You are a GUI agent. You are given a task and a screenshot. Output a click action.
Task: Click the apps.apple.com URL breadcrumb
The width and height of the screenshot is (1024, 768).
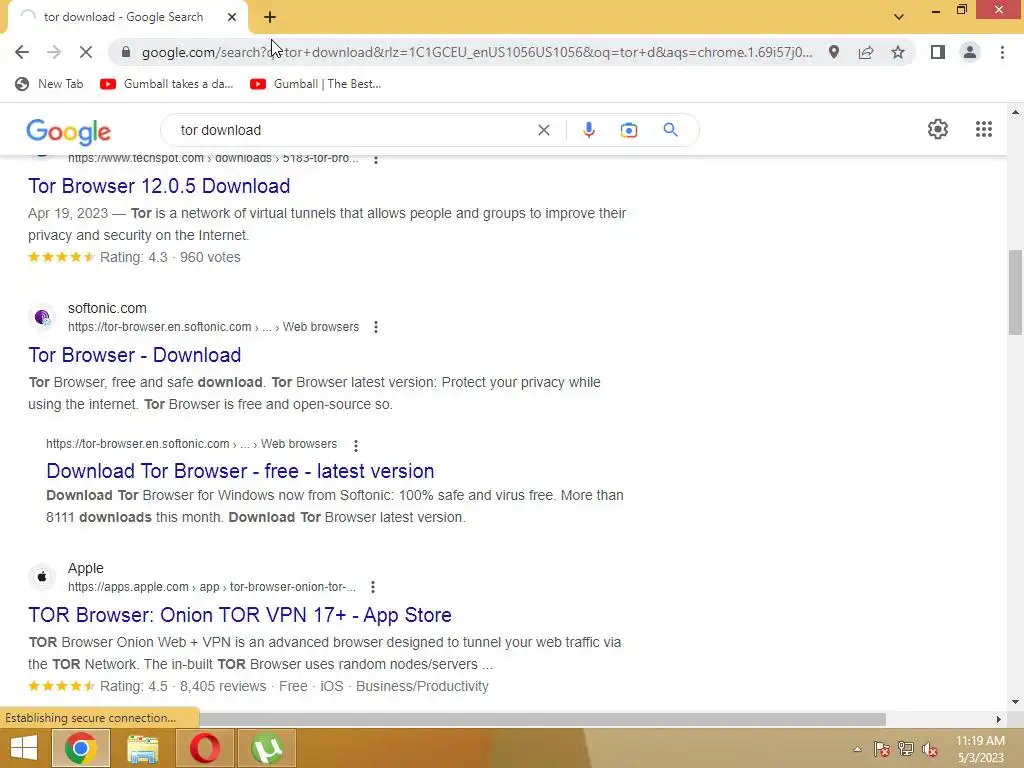(212, 587)
